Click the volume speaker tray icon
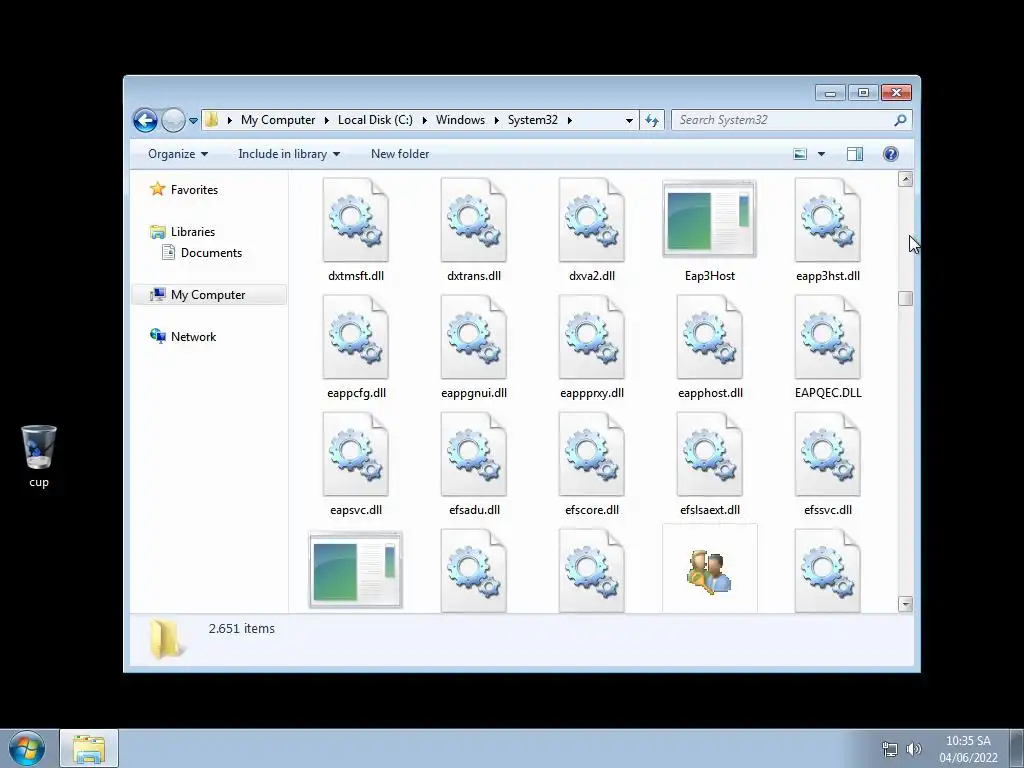Viewport: 1024px width, 768px height. [x=914, y=749]
